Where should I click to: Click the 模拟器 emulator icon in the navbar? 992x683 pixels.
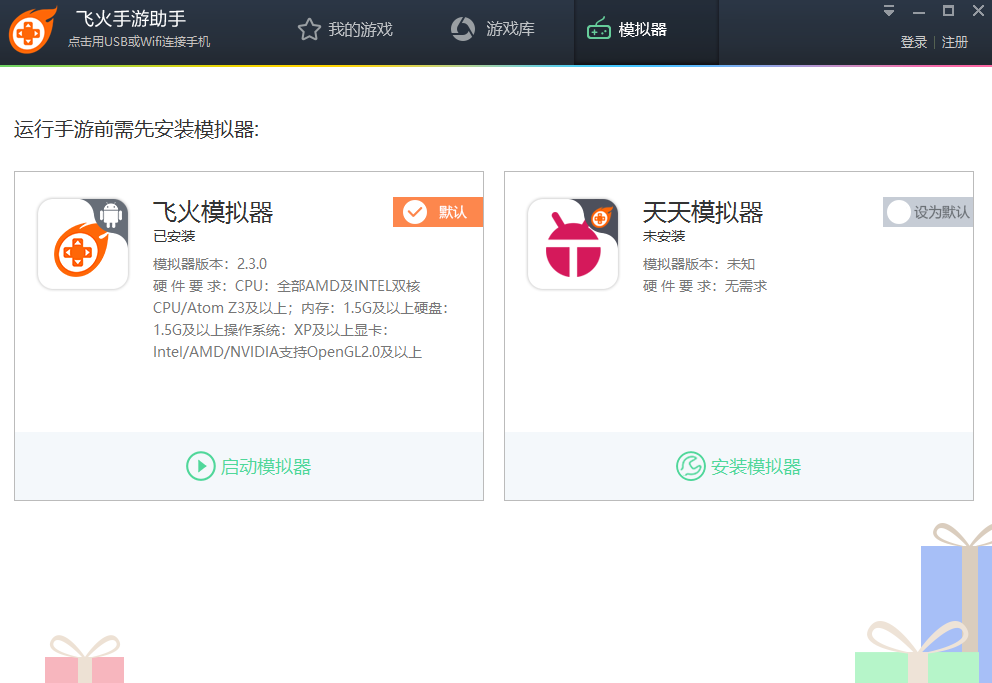pos(599,29)
